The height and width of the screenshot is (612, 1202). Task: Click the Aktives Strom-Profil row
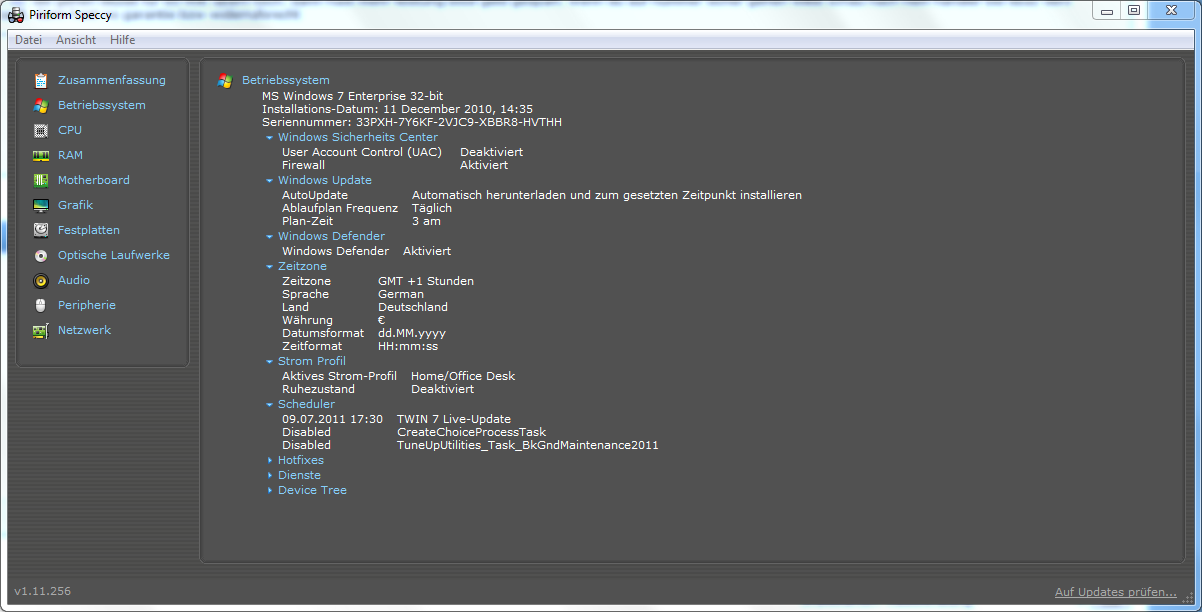(x=399, y=376)
